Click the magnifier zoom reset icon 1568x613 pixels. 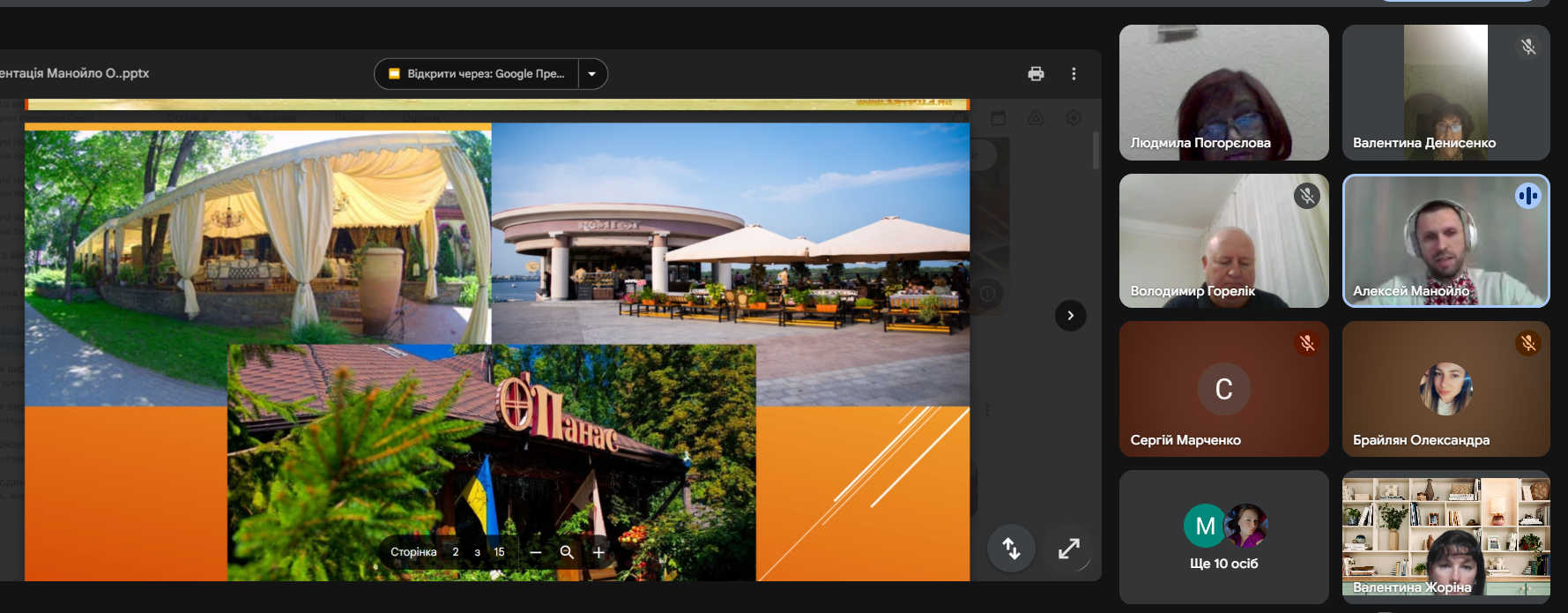coord(567,552)
